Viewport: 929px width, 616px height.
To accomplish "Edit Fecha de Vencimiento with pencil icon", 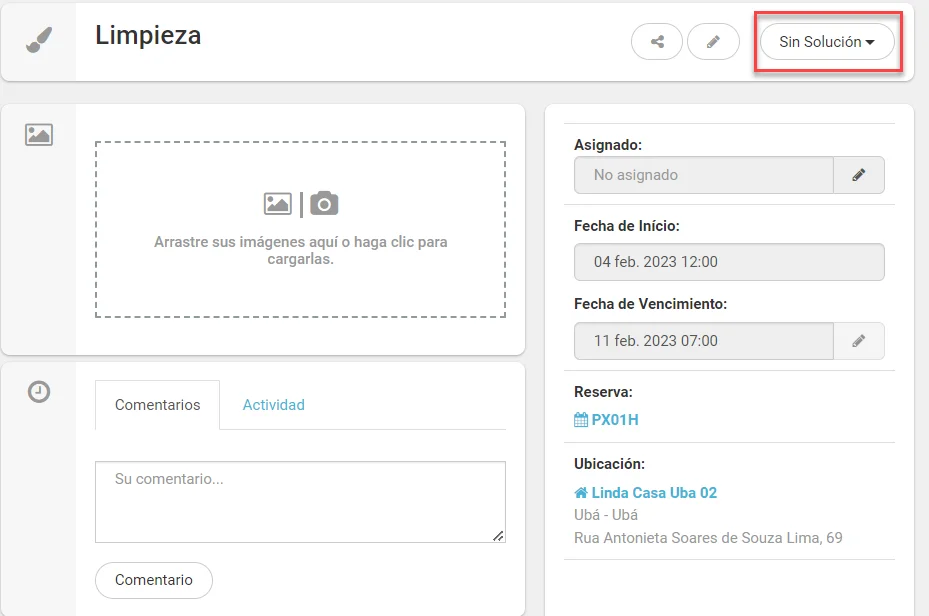I will click(858, 341).
